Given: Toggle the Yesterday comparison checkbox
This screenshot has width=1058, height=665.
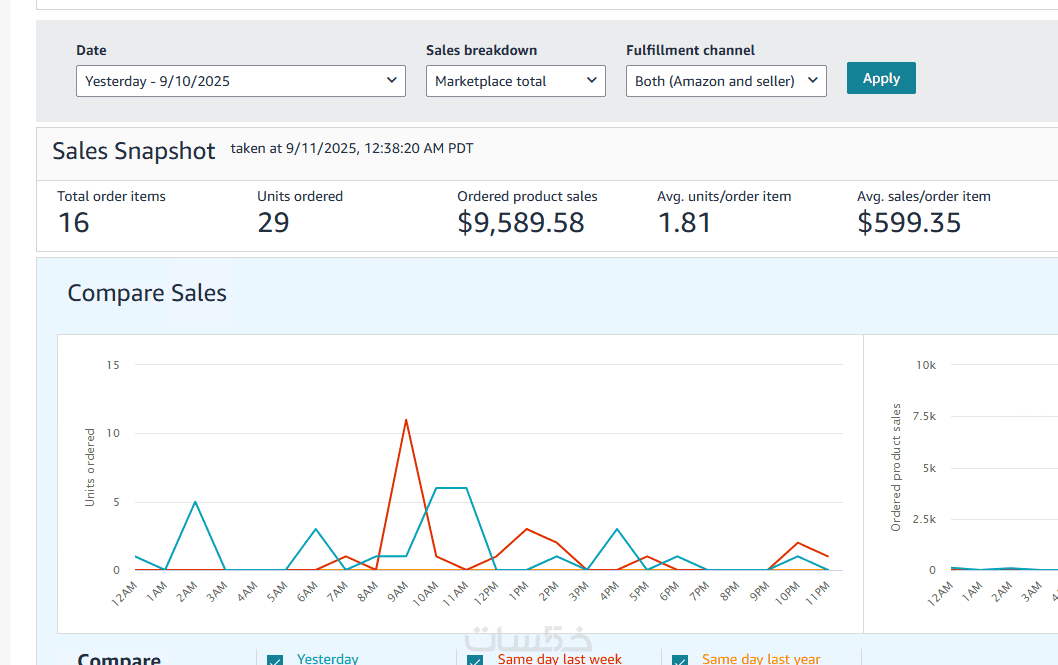Looking at the screenshot, I should coord(275,660).
